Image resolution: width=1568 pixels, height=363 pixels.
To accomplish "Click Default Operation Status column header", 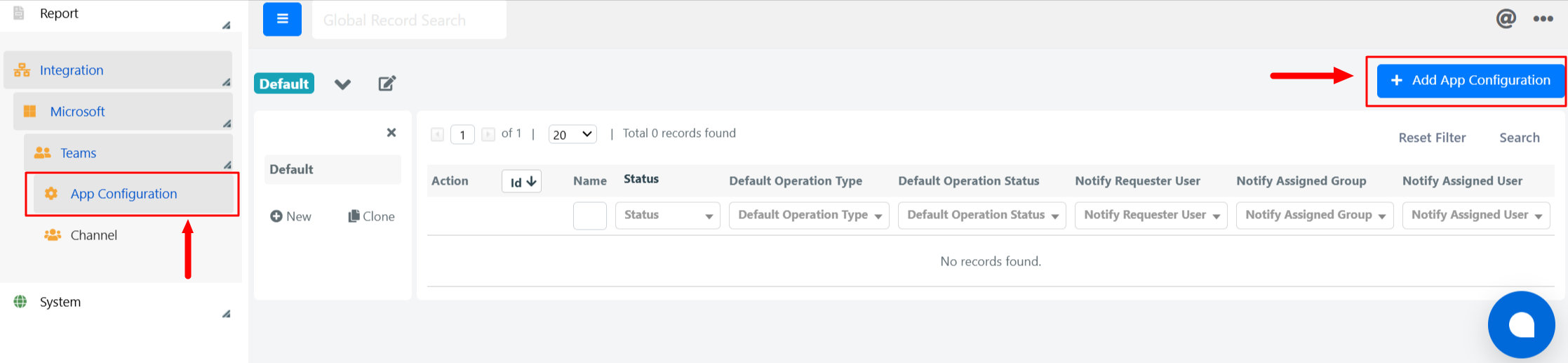I will [969, 181].
